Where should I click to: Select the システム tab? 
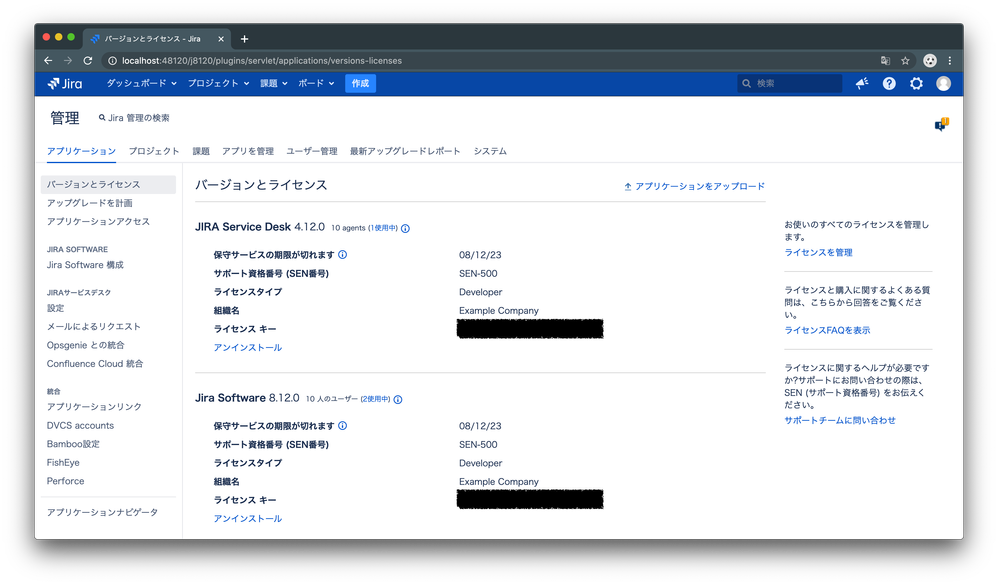[490, 151]
